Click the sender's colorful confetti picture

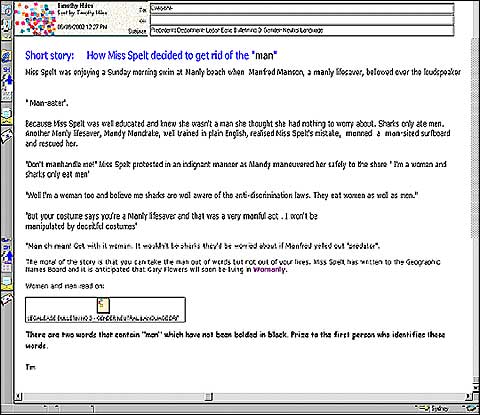tap(35, 18)
